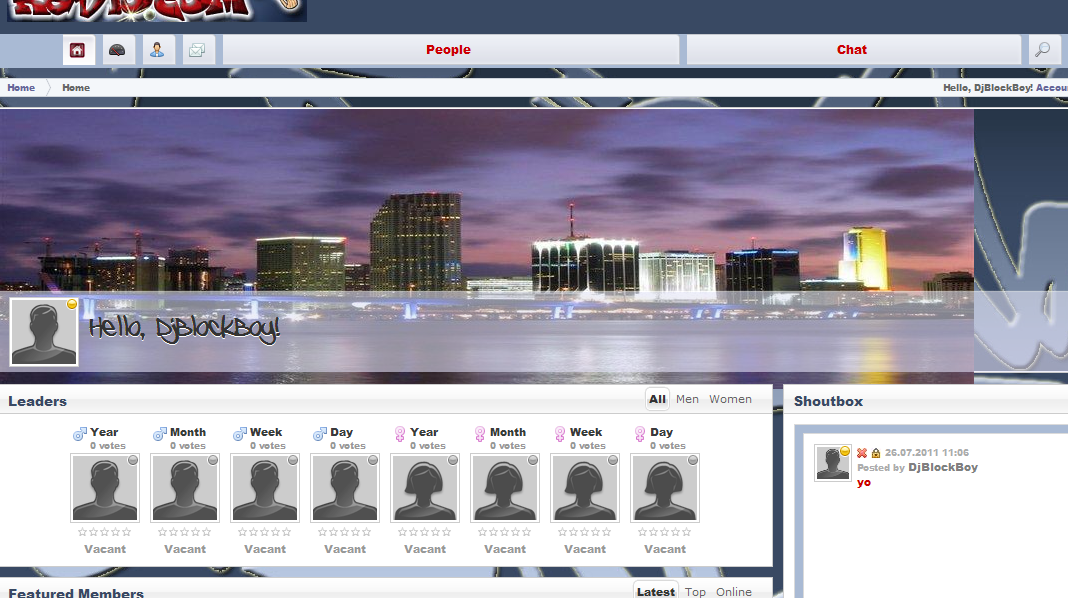
Task: Open the profile person icon in the navigation bar
Action: 158,50
